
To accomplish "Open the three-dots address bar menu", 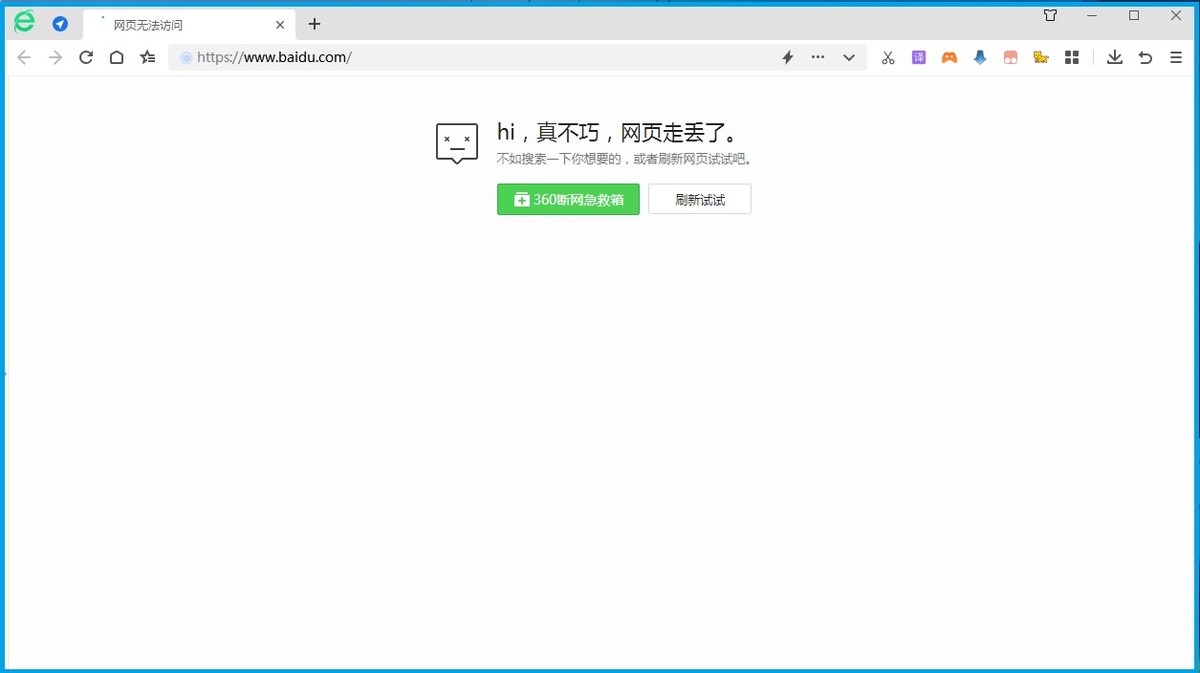I will 818,58.
